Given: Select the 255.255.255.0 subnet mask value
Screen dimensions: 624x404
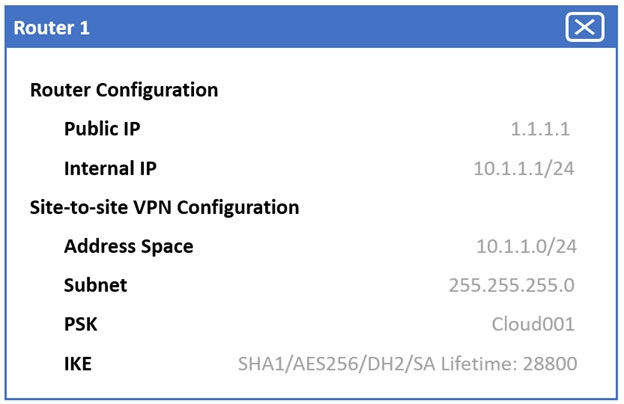Looking at the screenshot, I should pos(512,285).
